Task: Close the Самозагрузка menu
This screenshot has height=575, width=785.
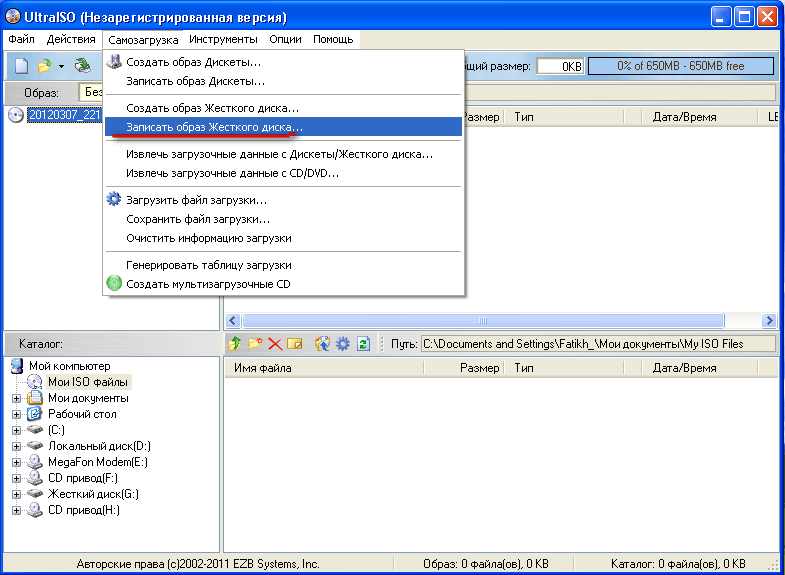Action: pyautogui.click(x=143, y=40)
